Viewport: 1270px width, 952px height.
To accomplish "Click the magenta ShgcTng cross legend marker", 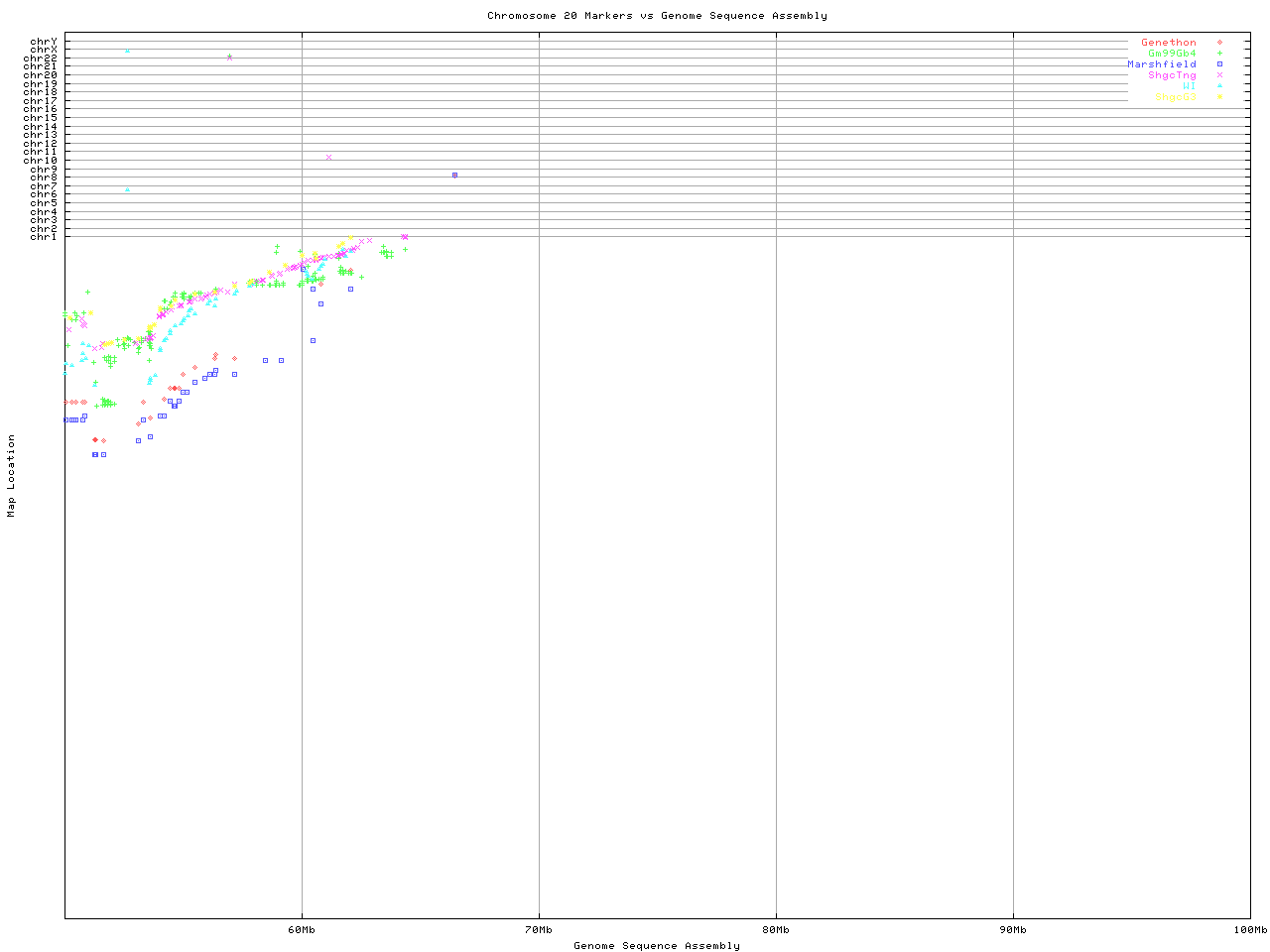I will 1219,75.
